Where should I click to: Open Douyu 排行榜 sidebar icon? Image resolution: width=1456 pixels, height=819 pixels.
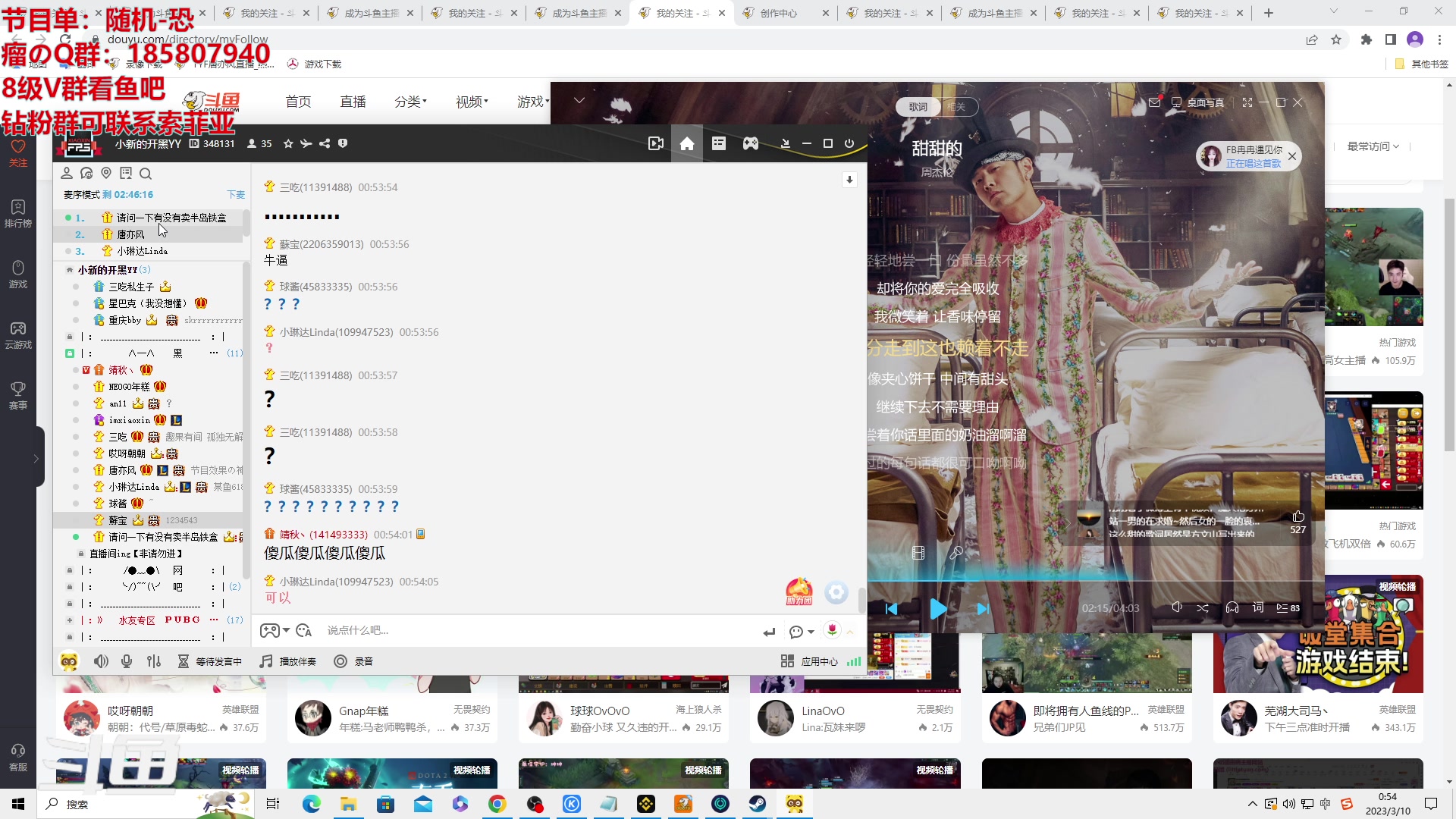[18, 213]
